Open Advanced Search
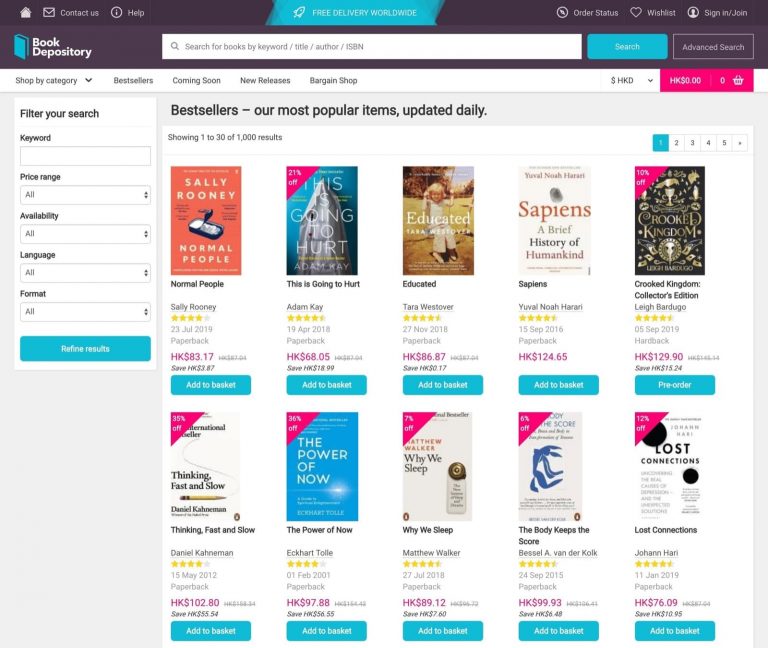The height and width of the screenshot is (648, 768). 713,47
